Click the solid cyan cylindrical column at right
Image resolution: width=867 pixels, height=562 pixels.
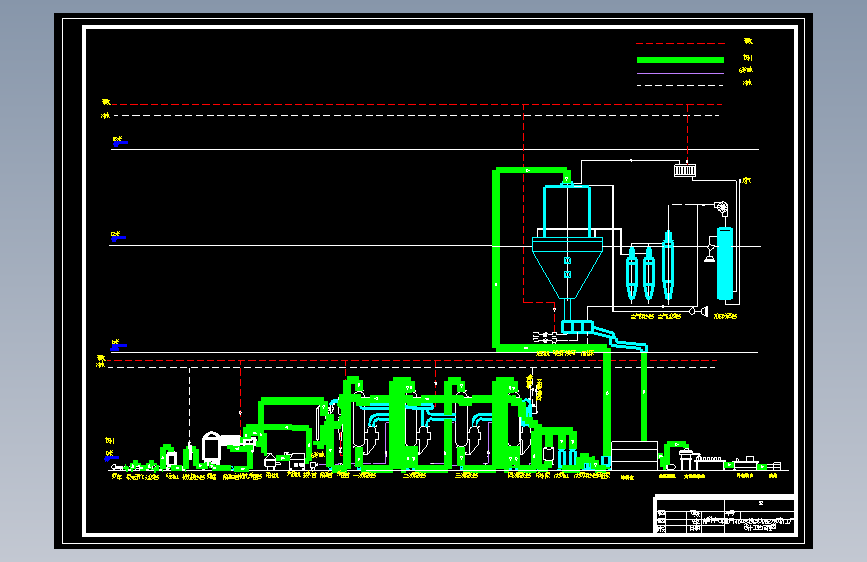(725, 263)
